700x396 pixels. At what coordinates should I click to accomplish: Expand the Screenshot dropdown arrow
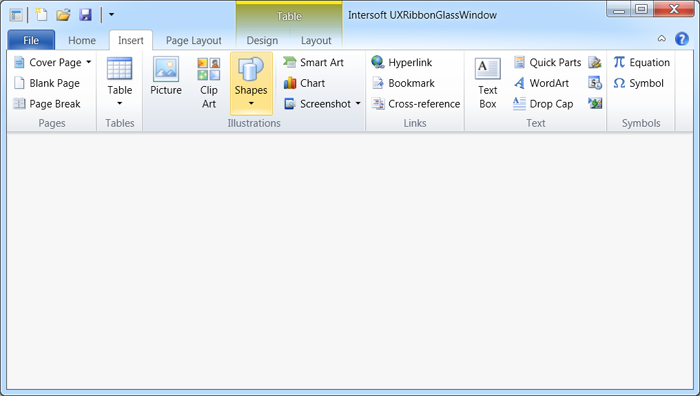358,104
